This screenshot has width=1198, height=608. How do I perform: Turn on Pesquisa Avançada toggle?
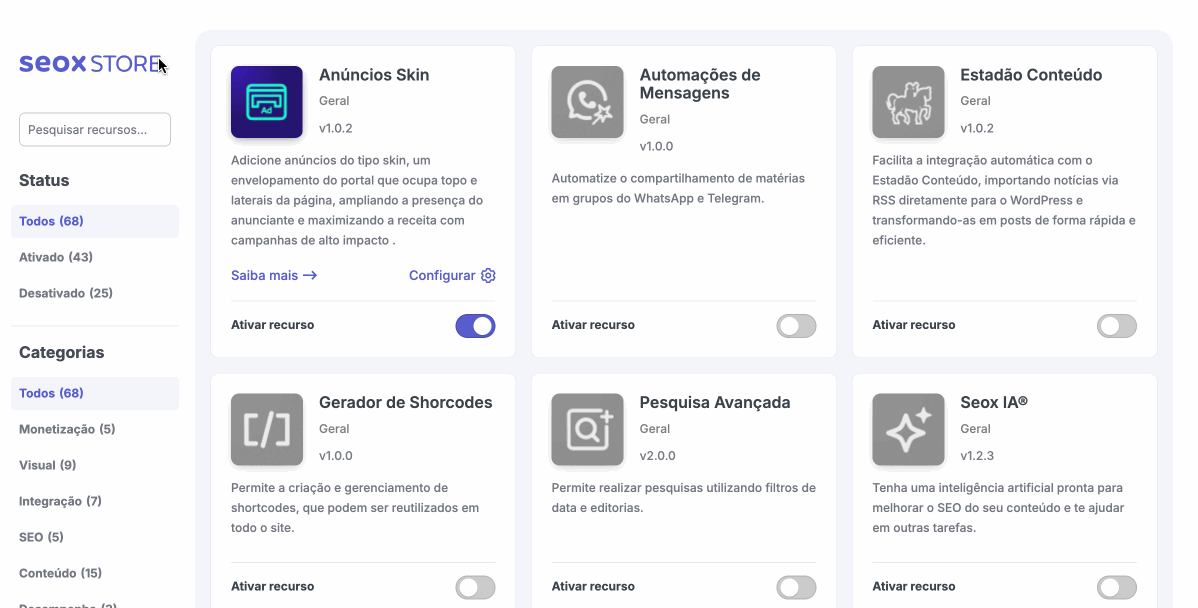click(796, 587)
